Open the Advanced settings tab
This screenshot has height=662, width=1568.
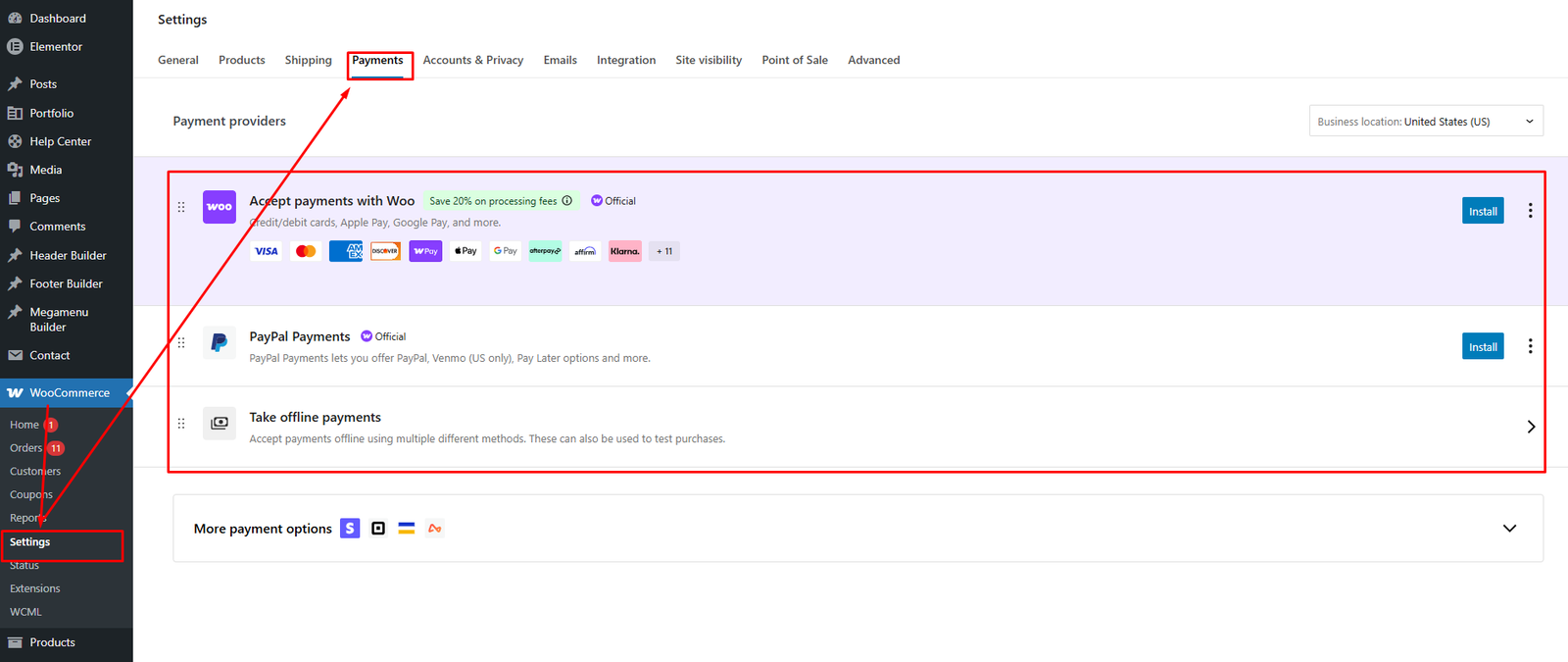click(874, 60)
